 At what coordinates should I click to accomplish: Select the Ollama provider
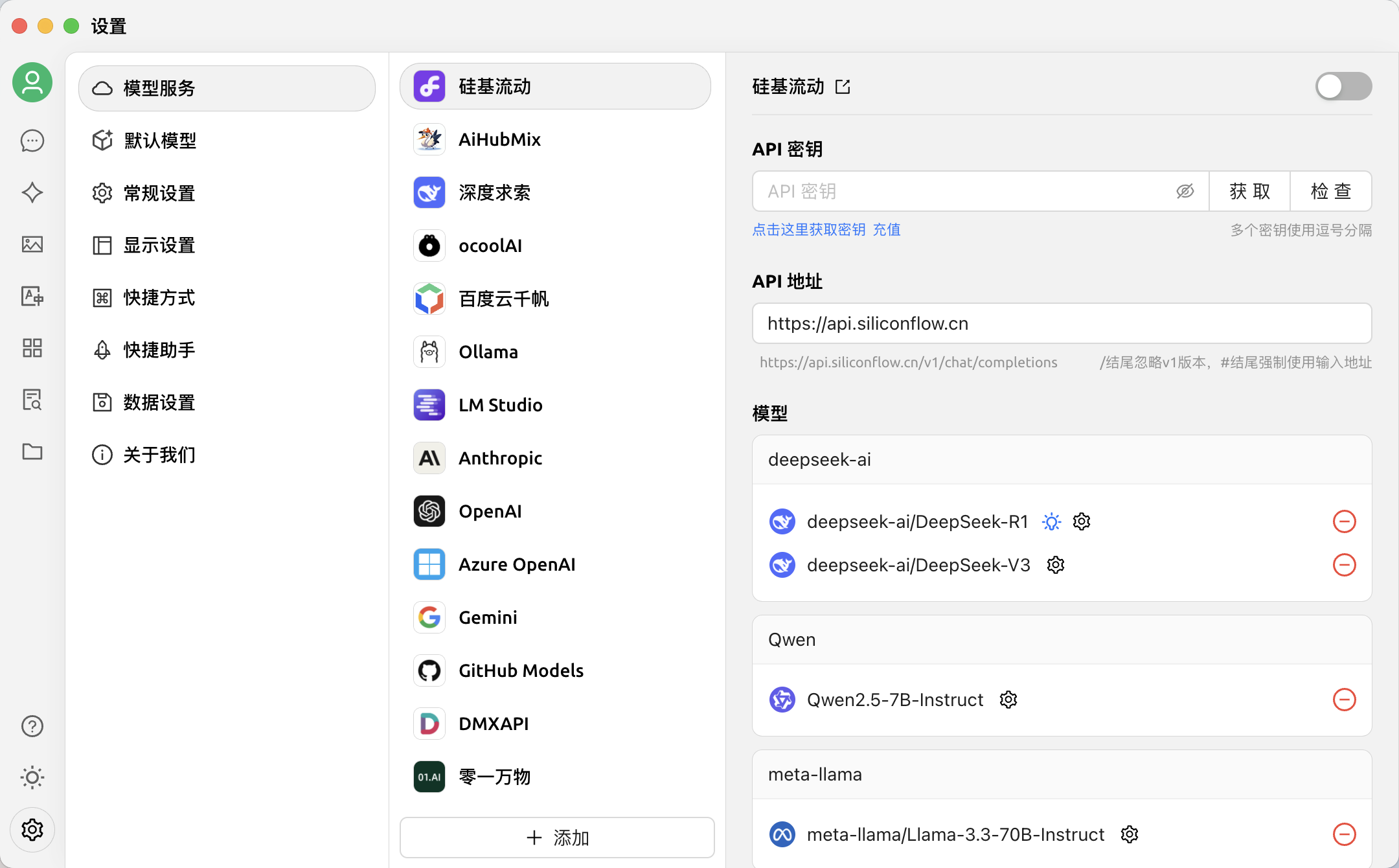pyautogui.click(x=555, y=352)
